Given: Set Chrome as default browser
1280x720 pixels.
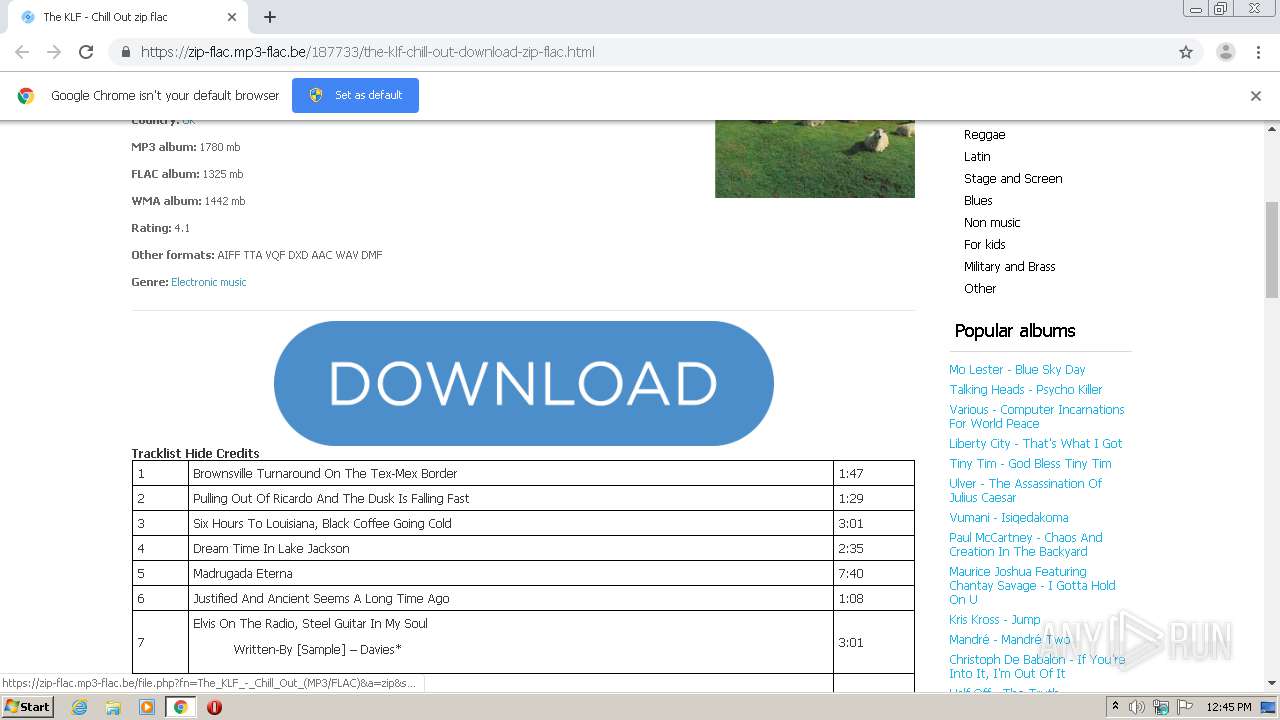Looking at the screenshot, I should pyautogui.click(x=355, y=95).
